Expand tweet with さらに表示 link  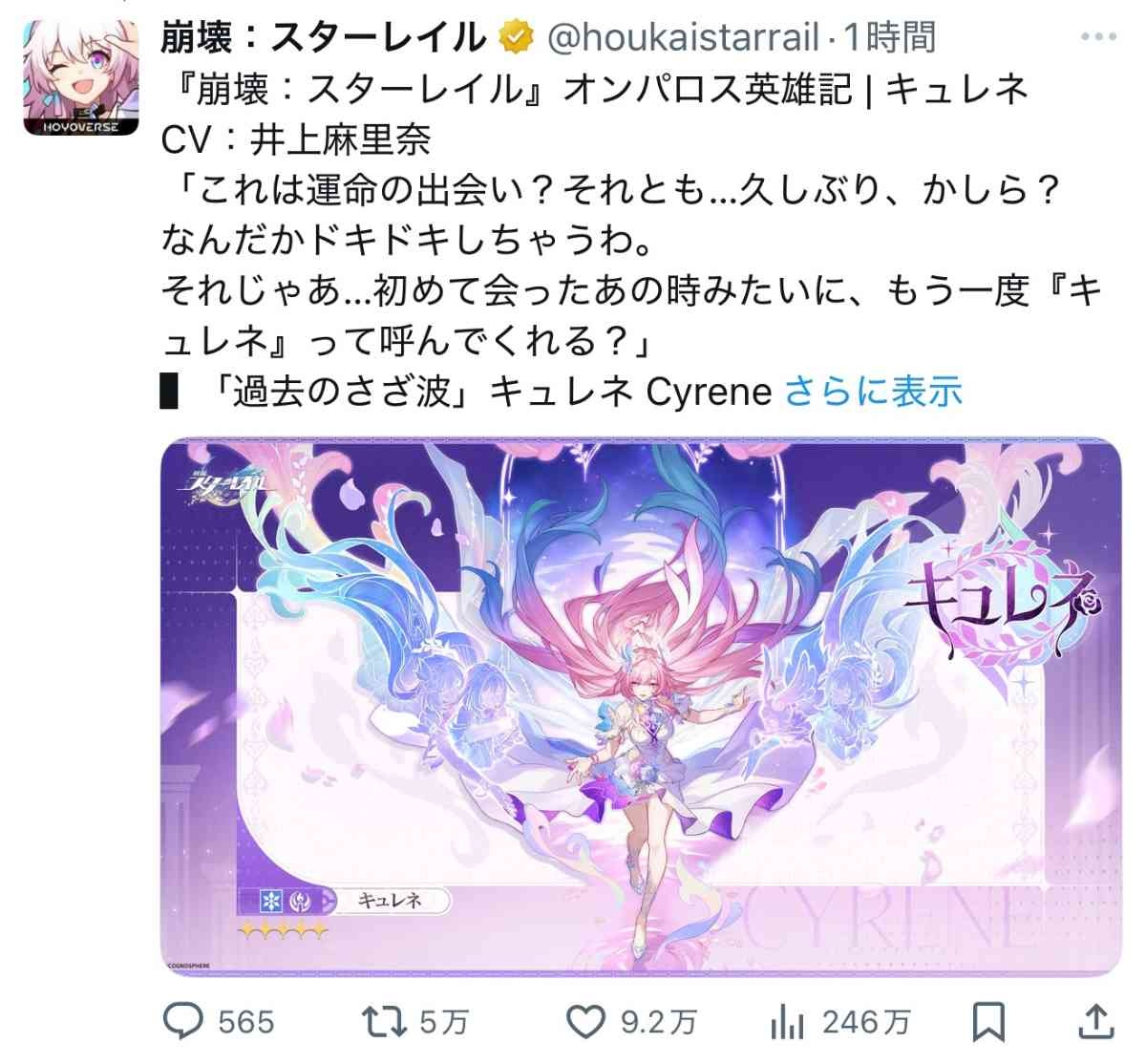873,392
